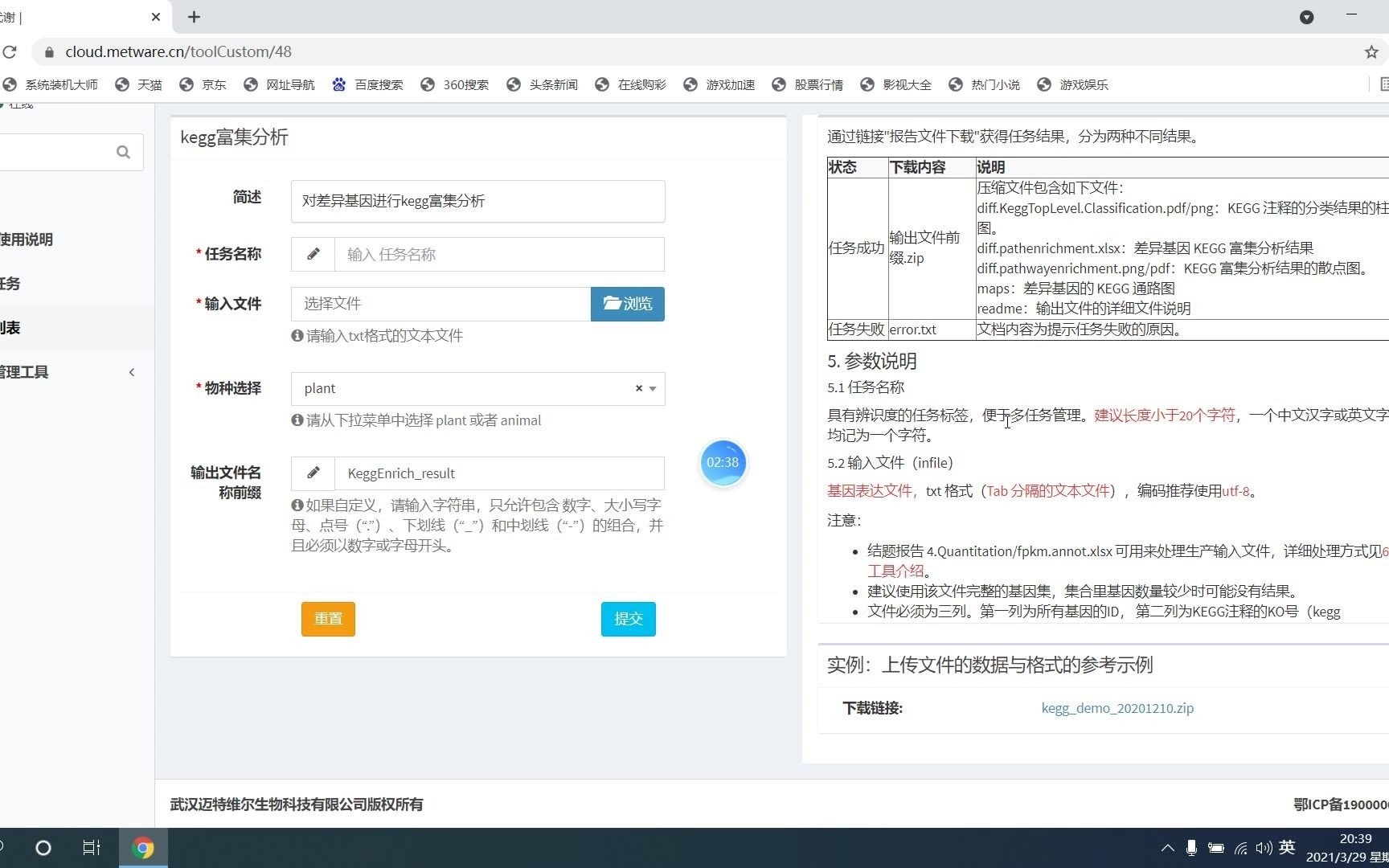Click the browser address bar URL

[178, 52]
